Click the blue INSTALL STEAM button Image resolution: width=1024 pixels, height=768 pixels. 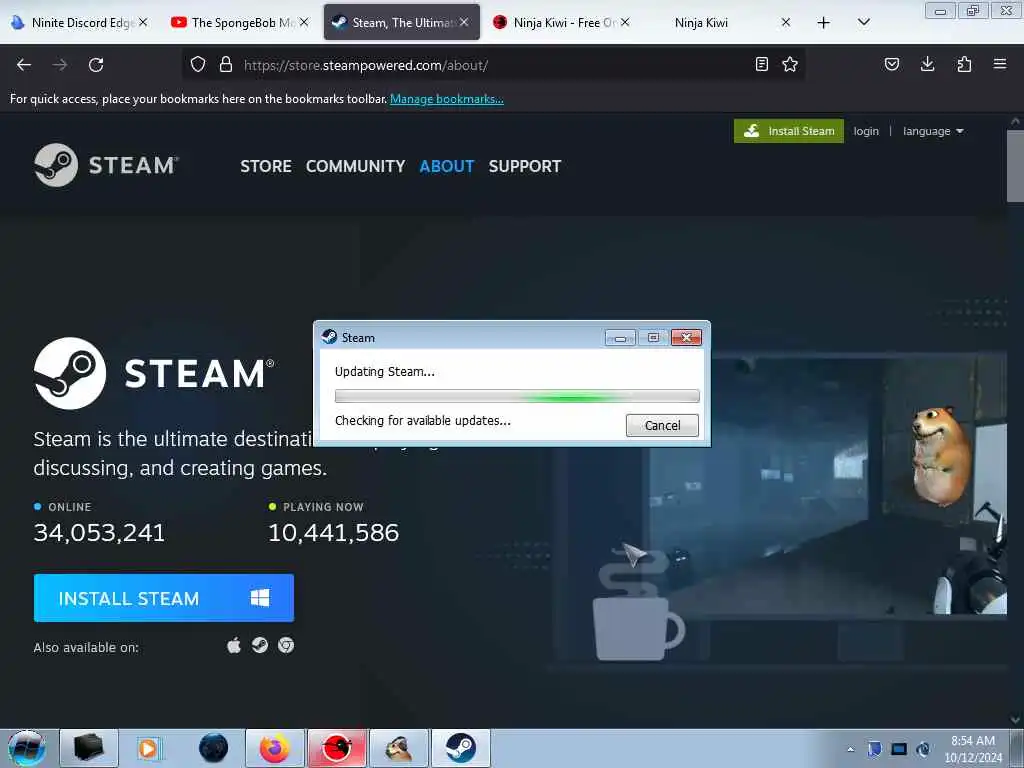pyautogui.click(x=164, y=598)
